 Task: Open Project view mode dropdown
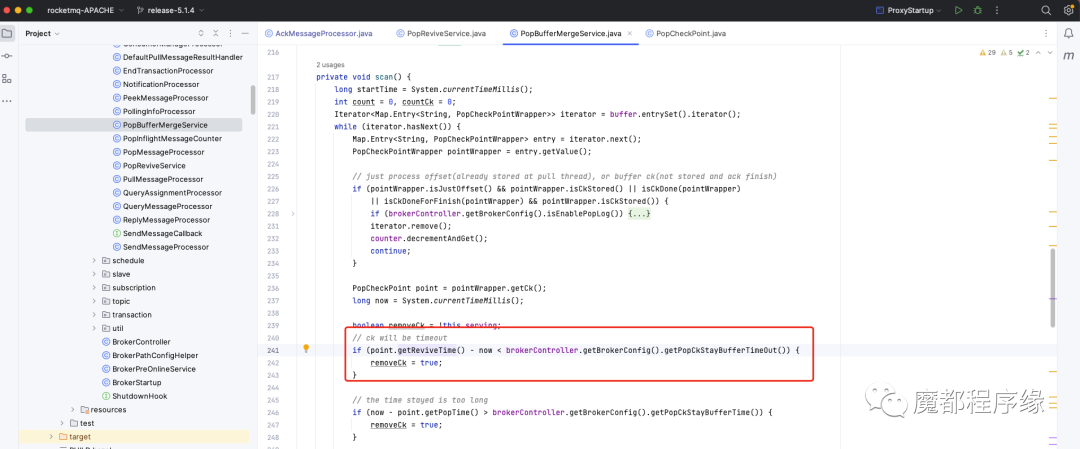[x=43, y=33]
